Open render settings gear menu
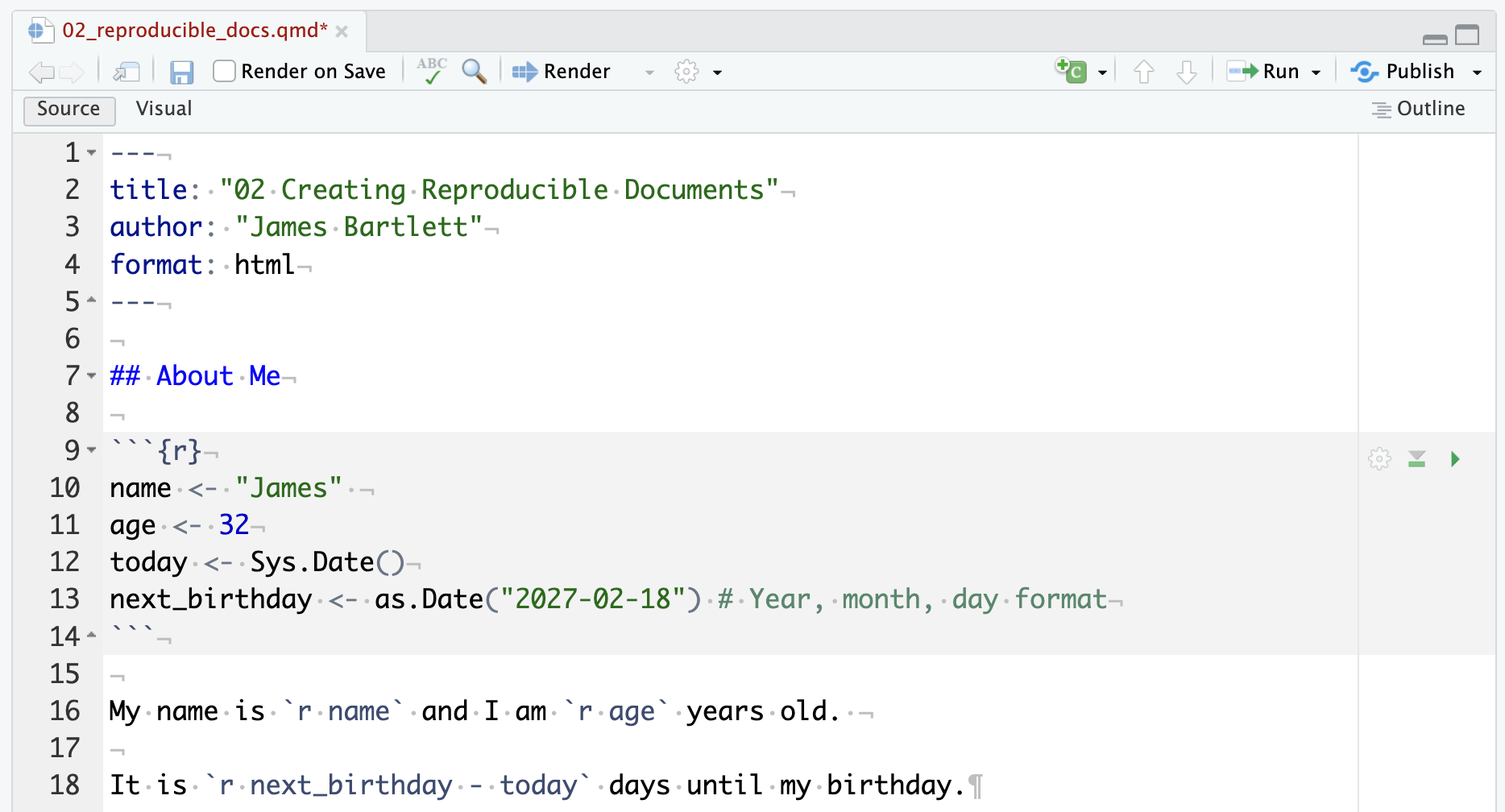Screen dimensions: 1505x812 tap(686, 72)
